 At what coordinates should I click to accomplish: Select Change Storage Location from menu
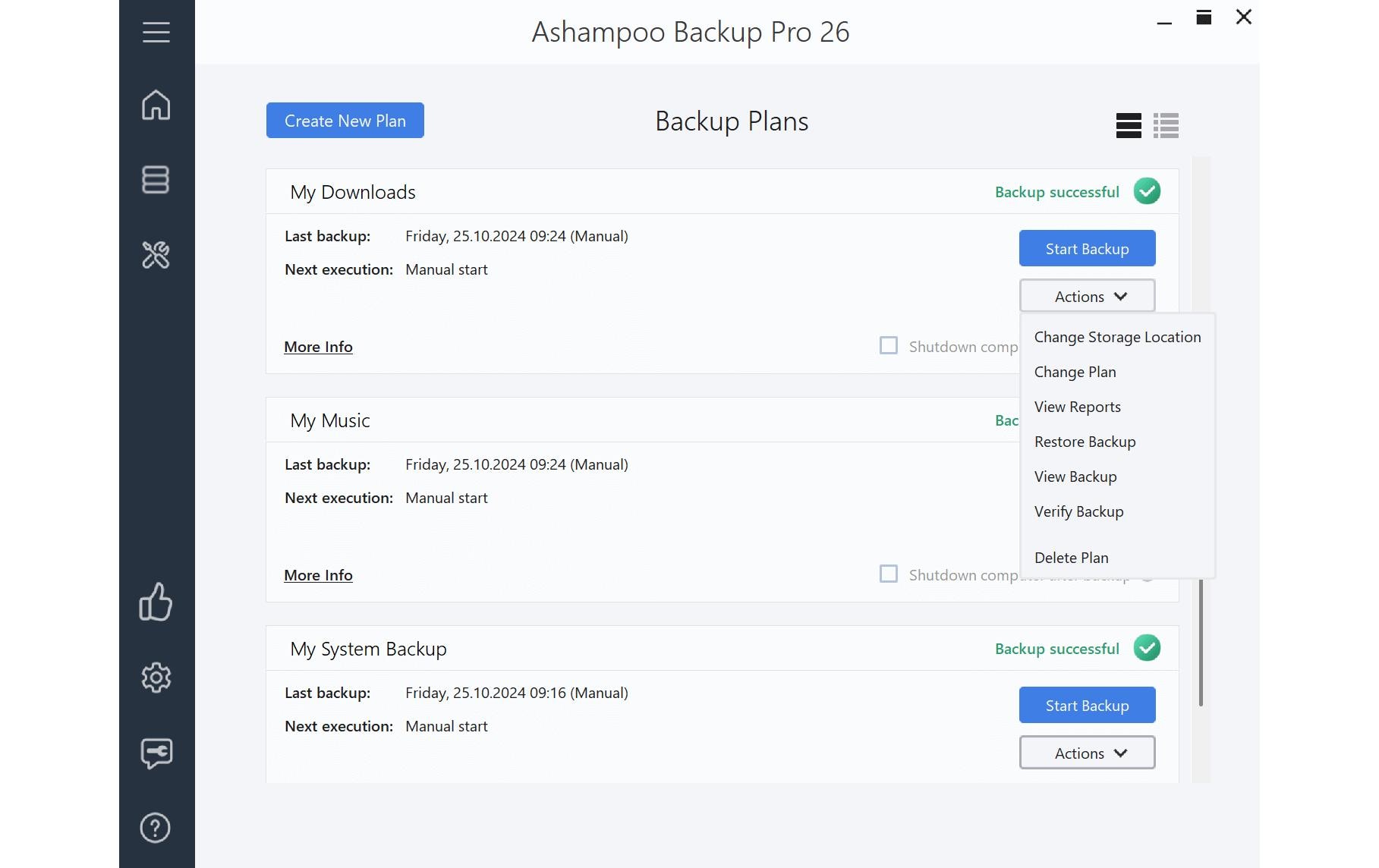[x=1117, y=337]
